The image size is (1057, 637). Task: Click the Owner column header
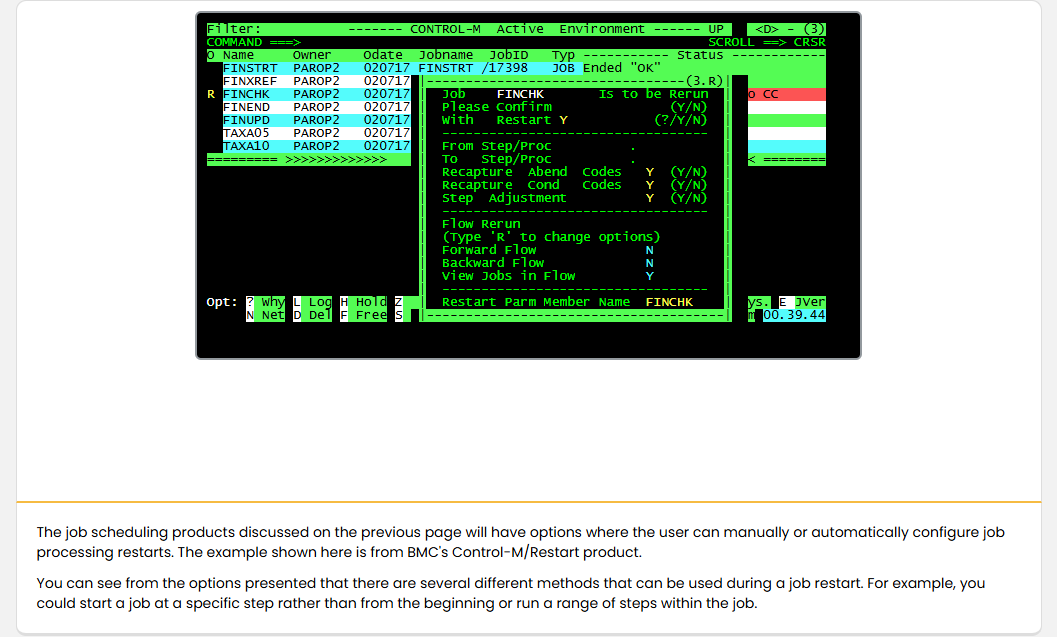click(x=311, y=55)
